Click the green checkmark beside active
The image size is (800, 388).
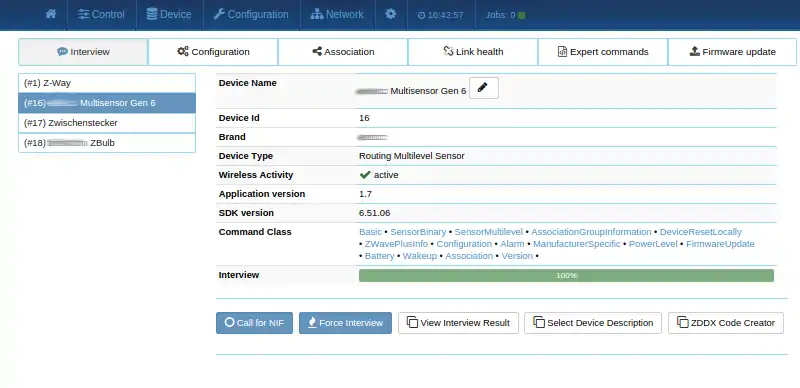click(365, 175)
